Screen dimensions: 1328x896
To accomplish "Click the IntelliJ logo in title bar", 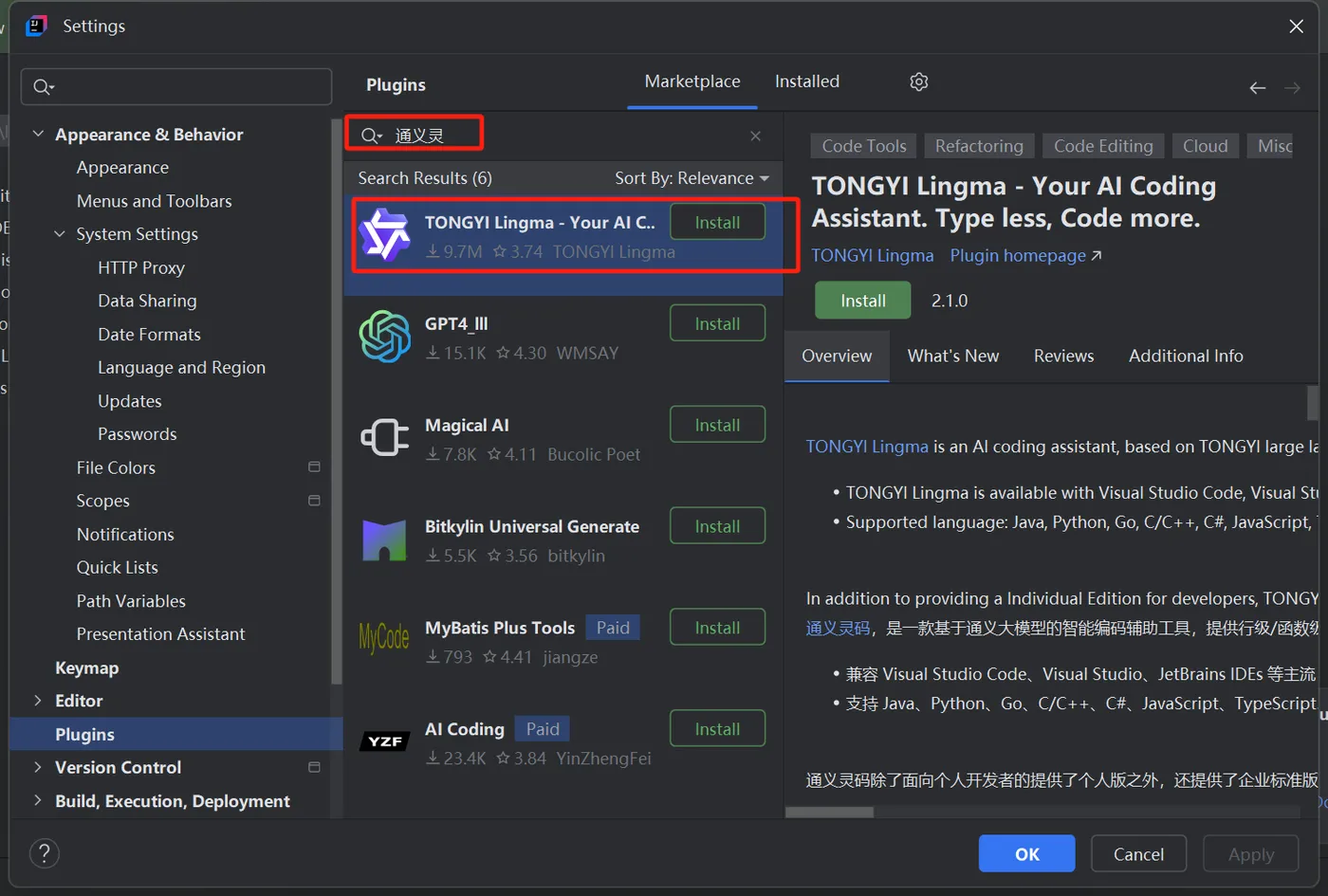I will (x=36, y=26).
